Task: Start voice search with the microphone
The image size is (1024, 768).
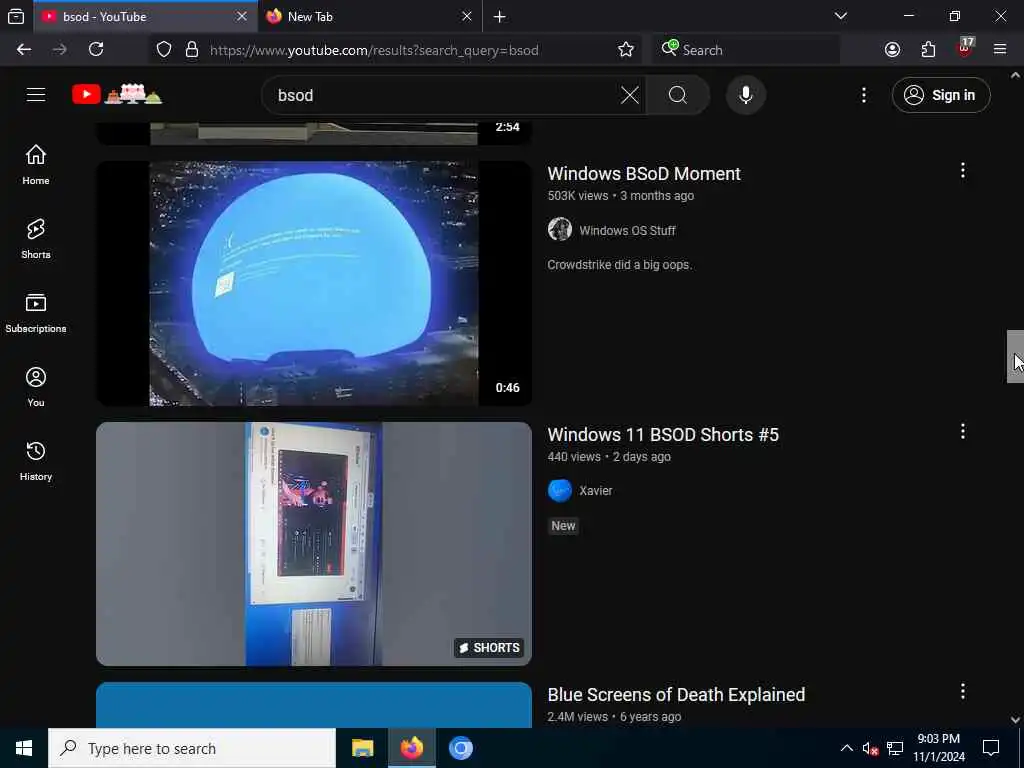Action: click(745, 95)
